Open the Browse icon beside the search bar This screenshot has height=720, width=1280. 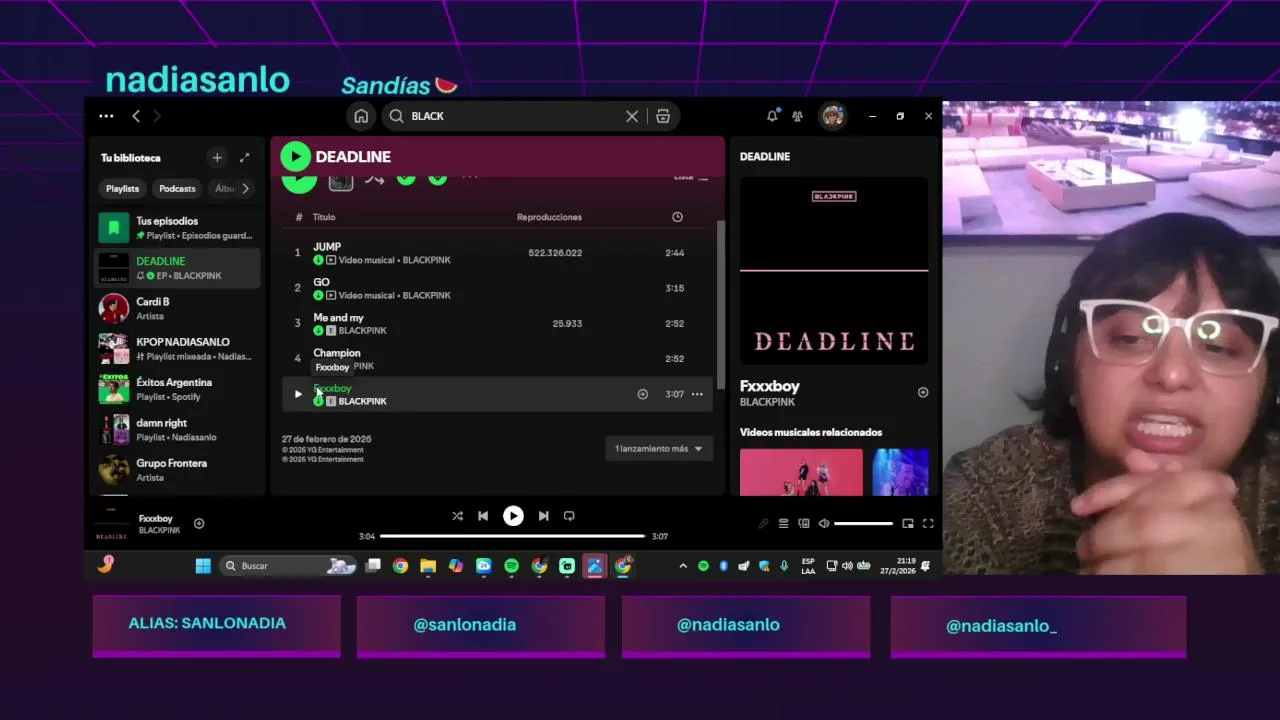tap(663, 116)
